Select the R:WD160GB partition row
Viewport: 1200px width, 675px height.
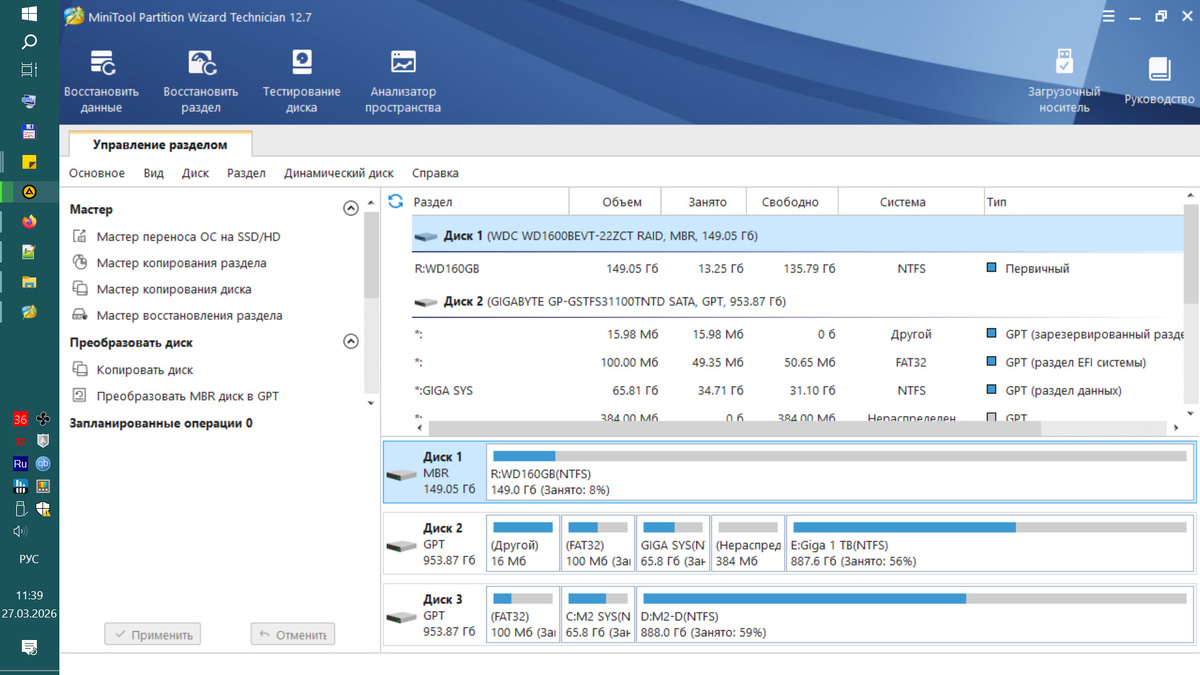point(797,269)
